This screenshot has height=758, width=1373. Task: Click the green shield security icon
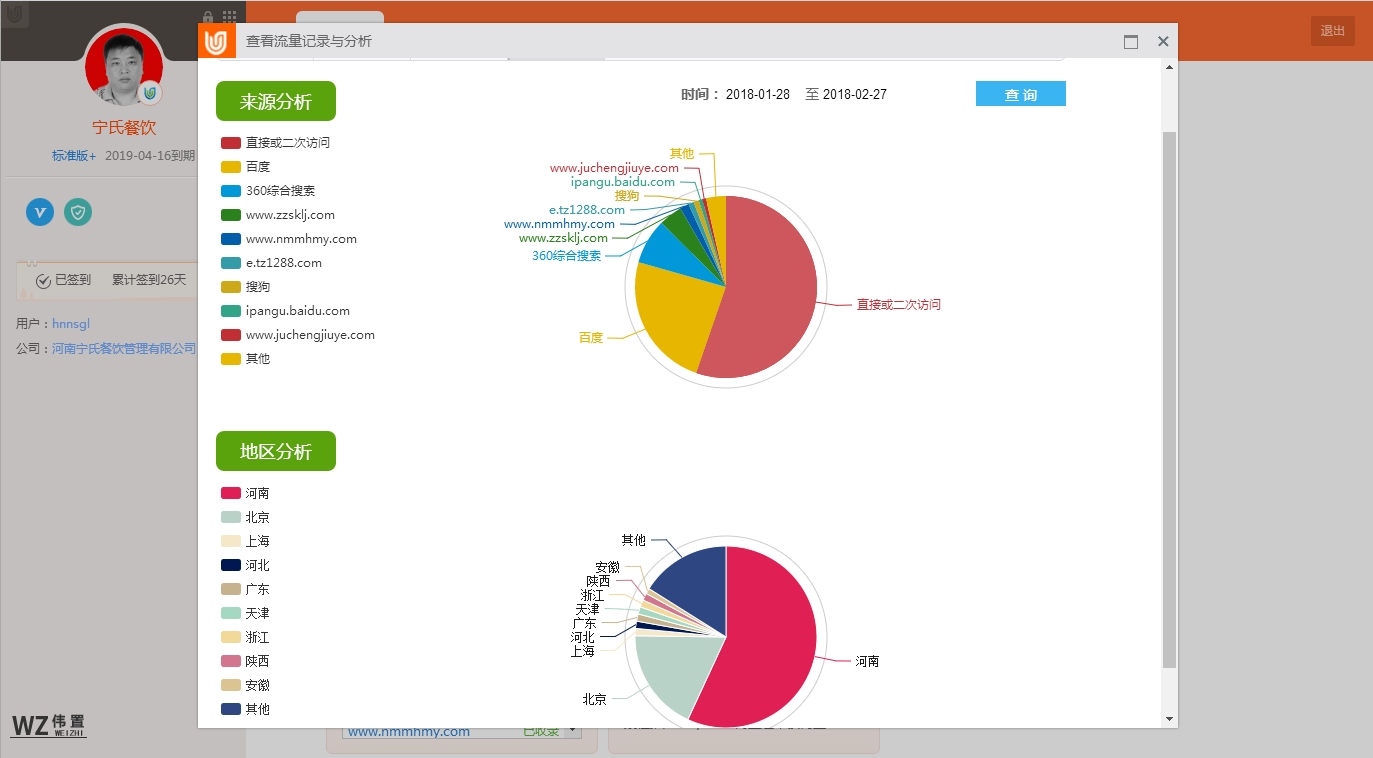pos(78,212)
